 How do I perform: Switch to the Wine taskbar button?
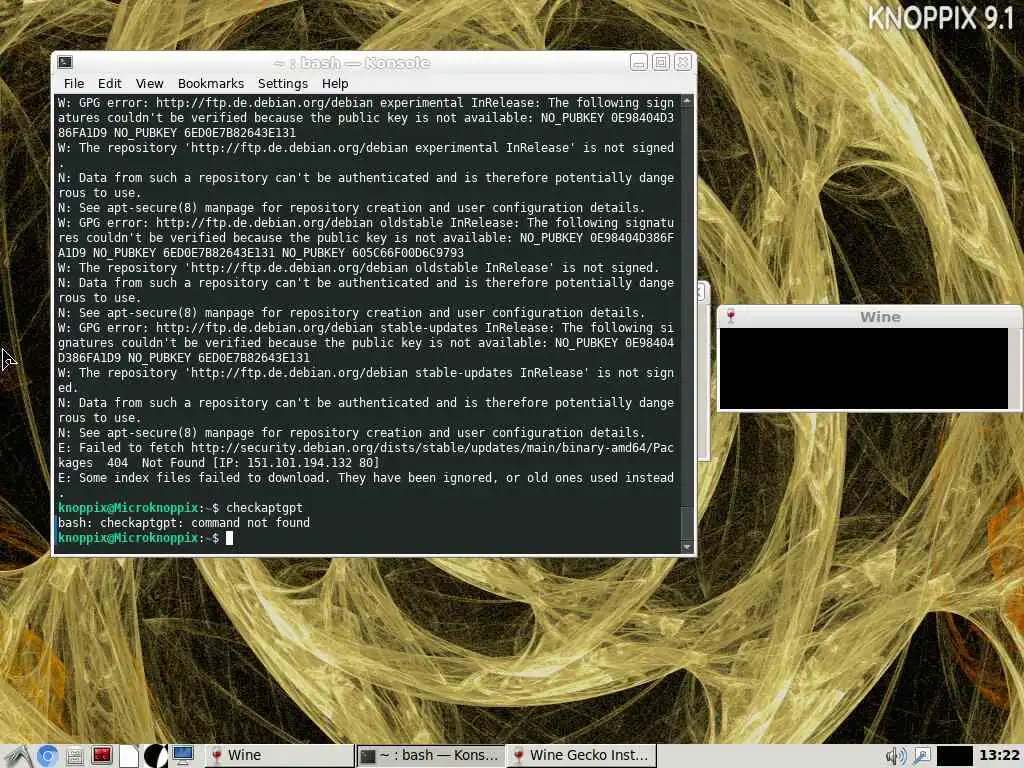[x=280, y=756]
